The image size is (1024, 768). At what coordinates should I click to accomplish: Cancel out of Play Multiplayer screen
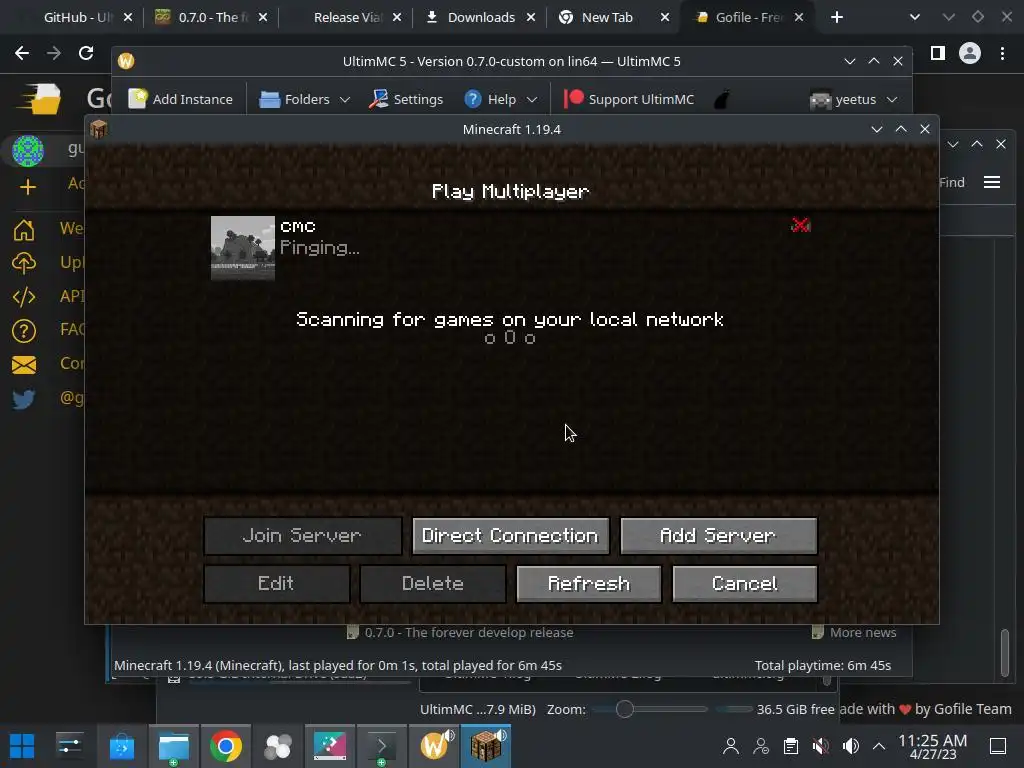pos(744,584)
